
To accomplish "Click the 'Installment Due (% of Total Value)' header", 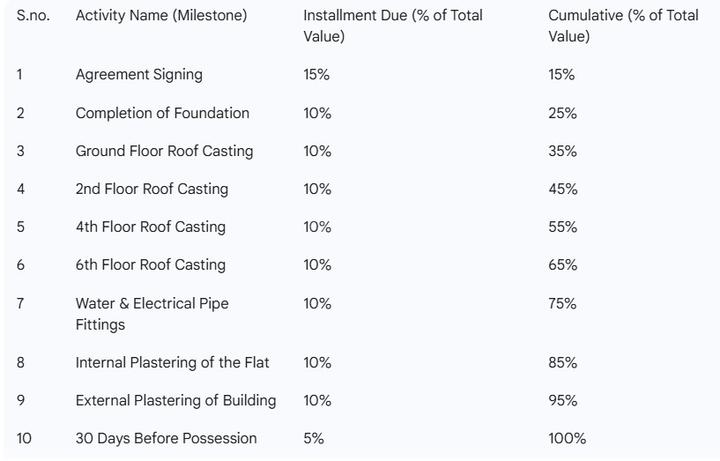I will [393, 26].
